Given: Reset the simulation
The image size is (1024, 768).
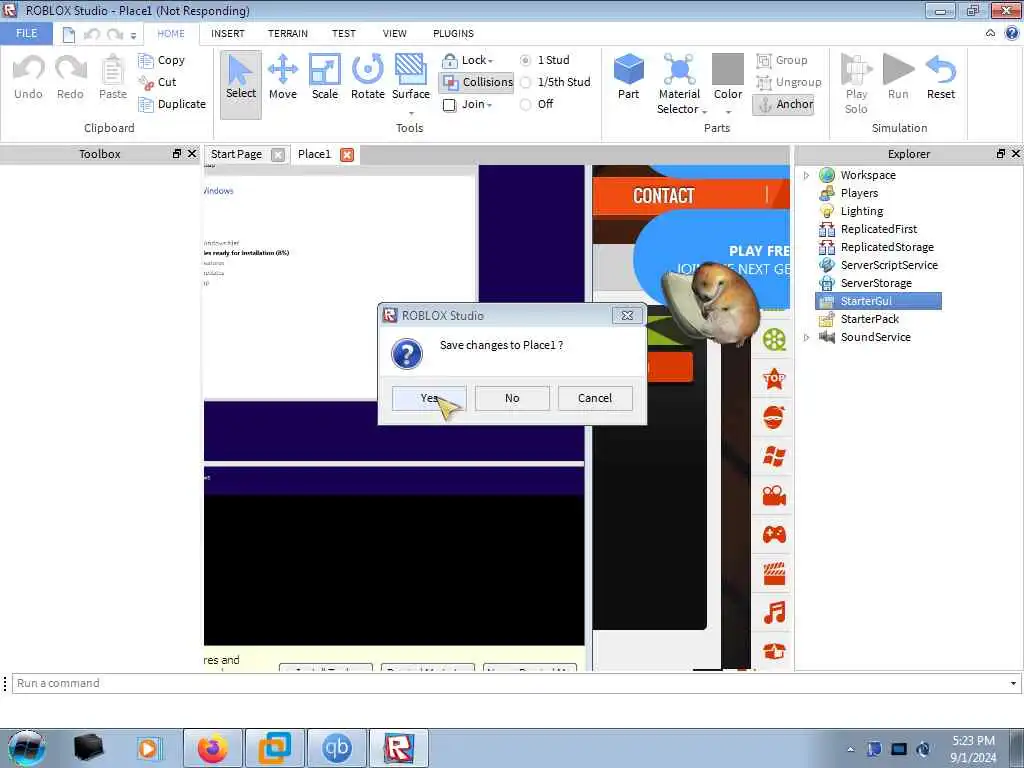Looking at the screenshot, I should click(x=940, y=78).
